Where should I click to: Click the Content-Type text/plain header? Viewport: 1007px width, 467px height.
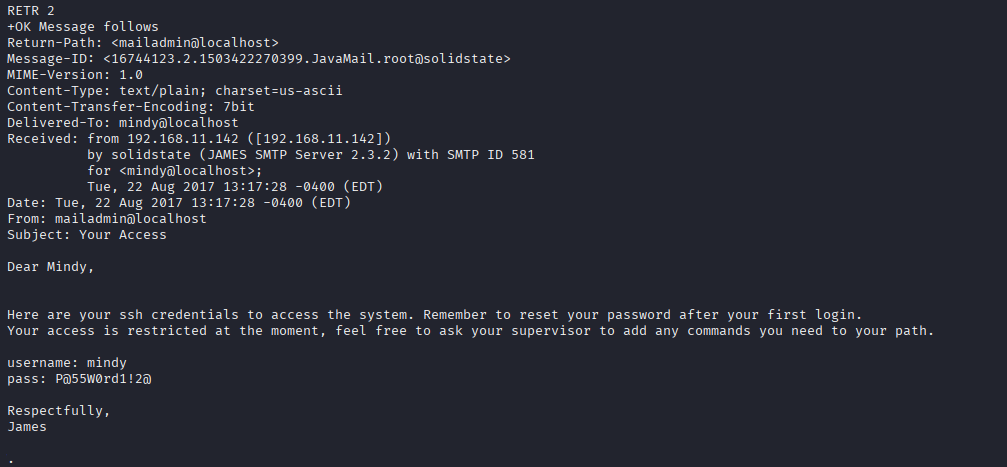(x=175, y=91)
